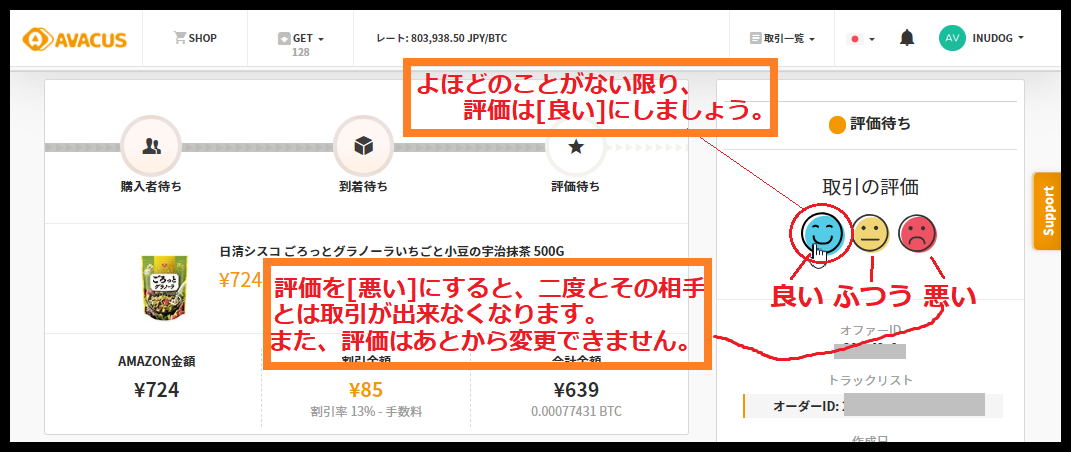Select the red frowning bad rating
Screen dimensions: 1071x452
tap(917, 234)
